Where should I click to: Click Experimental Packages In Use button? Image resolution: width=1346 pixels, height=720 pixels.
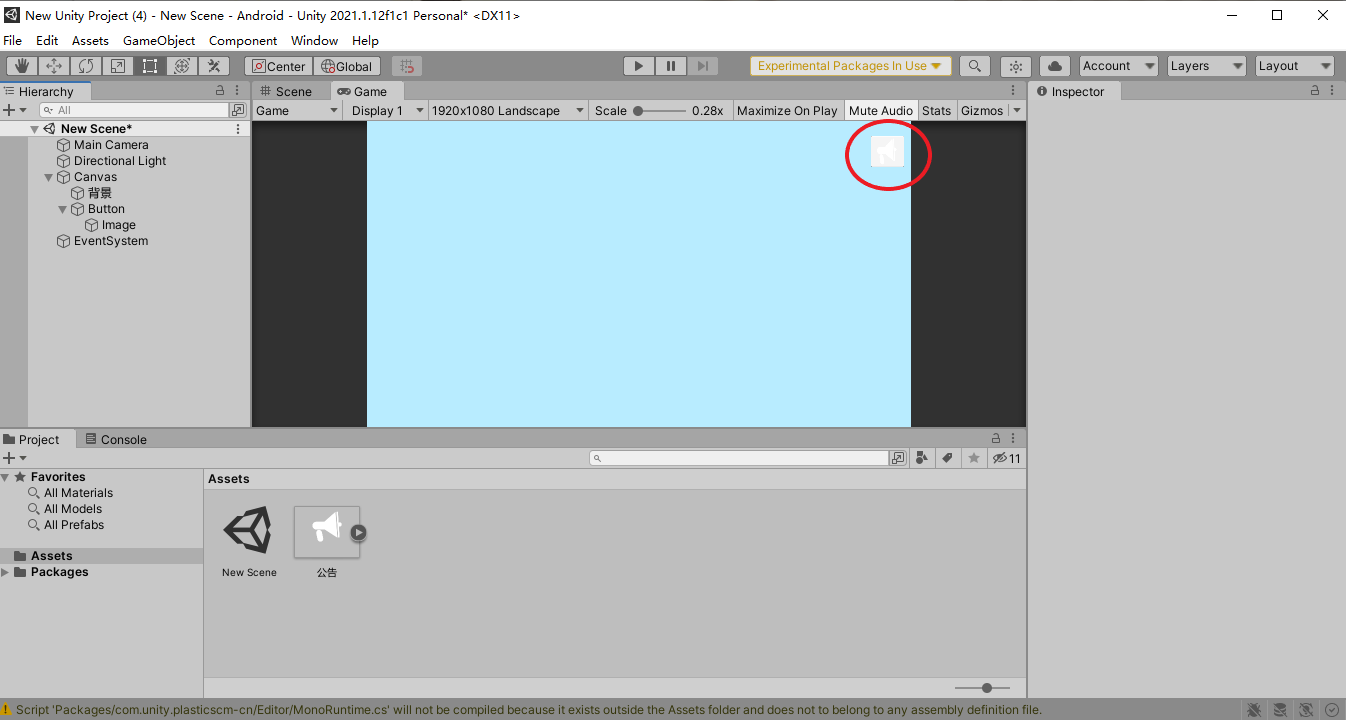coord(850,66)
